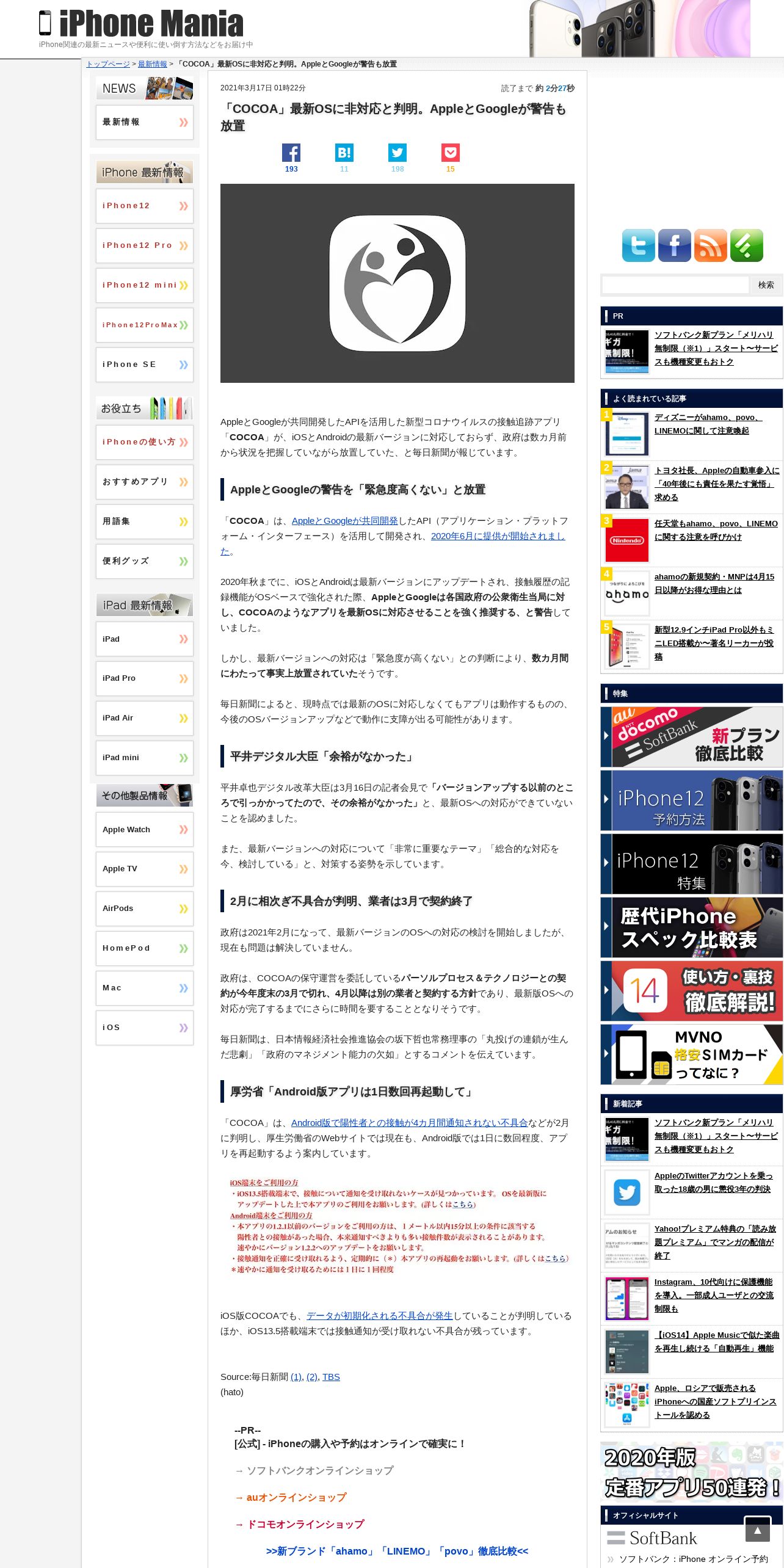This screenshot has width=784, height=1568.
Task: Open the 最新情報 news menu item
Action: click(x=145, y=122)
